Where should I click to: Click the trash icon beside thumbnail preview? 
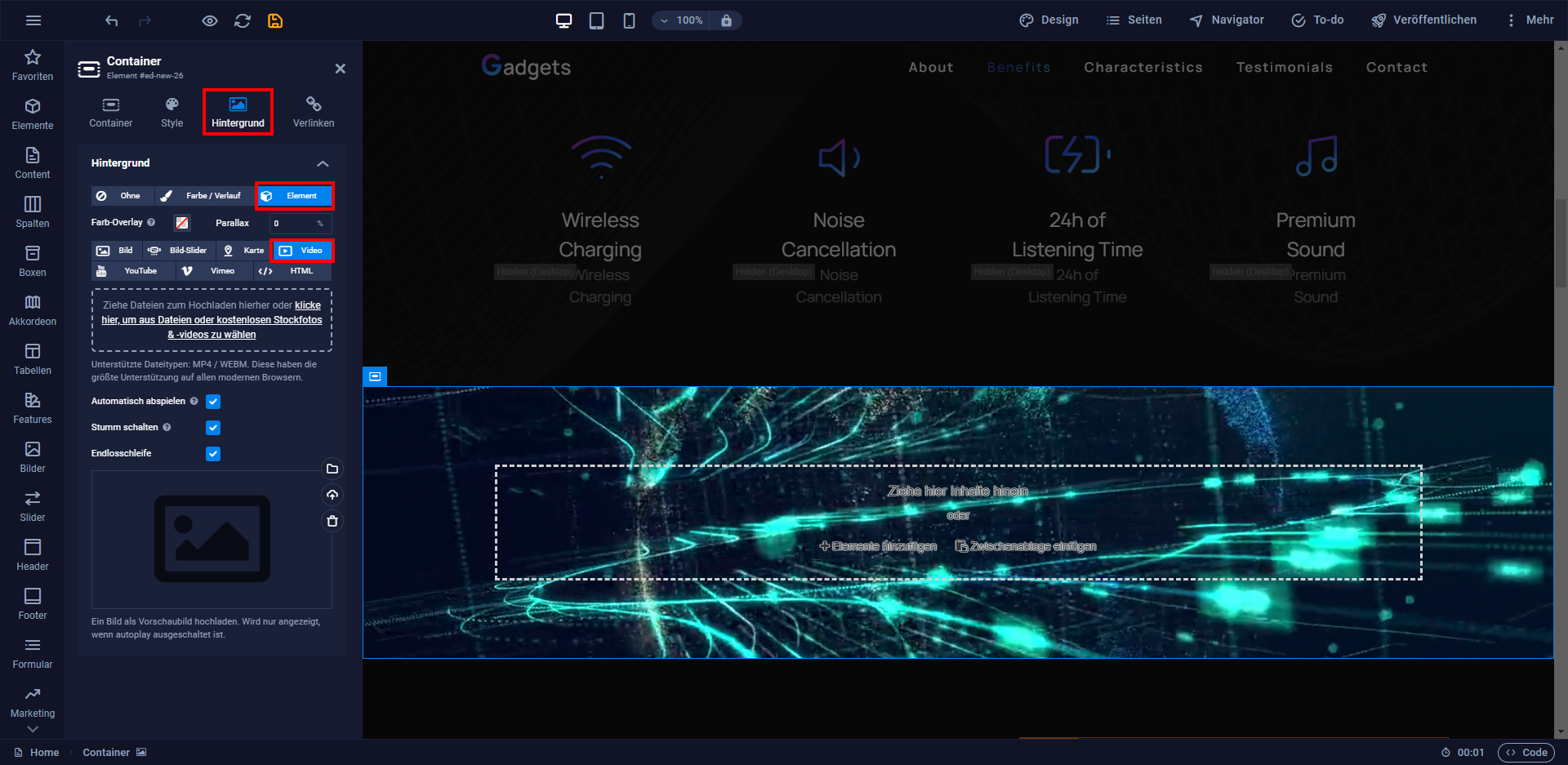click(332, 521)
